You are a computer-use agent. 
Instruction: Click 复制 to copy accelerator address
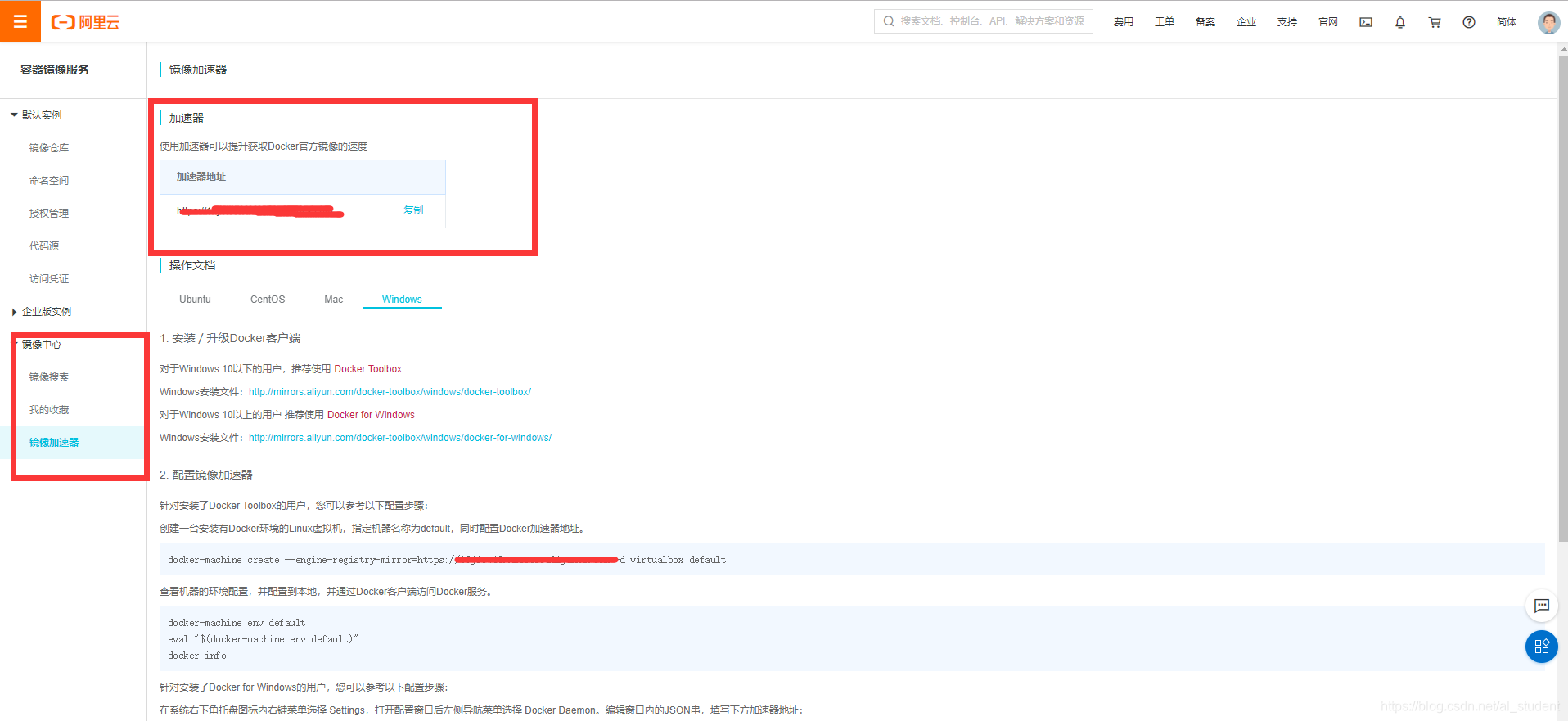413,210
